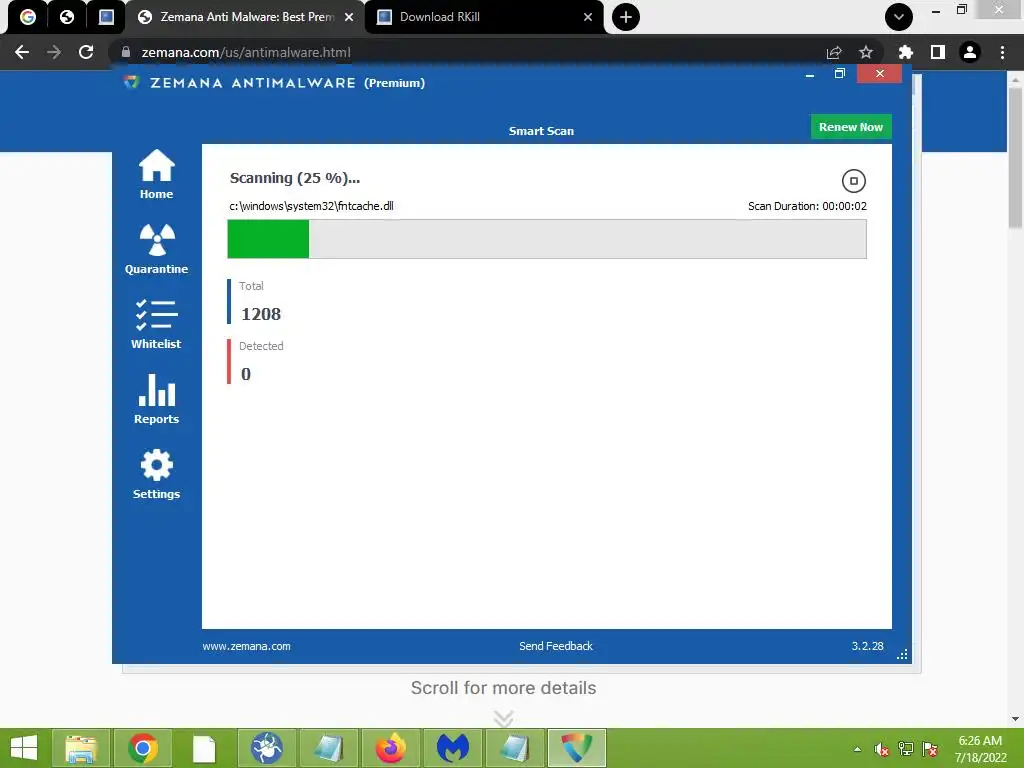Click the Zemana shield logo
This screenshot has height=768, width=1024.
tap(131, 82)
